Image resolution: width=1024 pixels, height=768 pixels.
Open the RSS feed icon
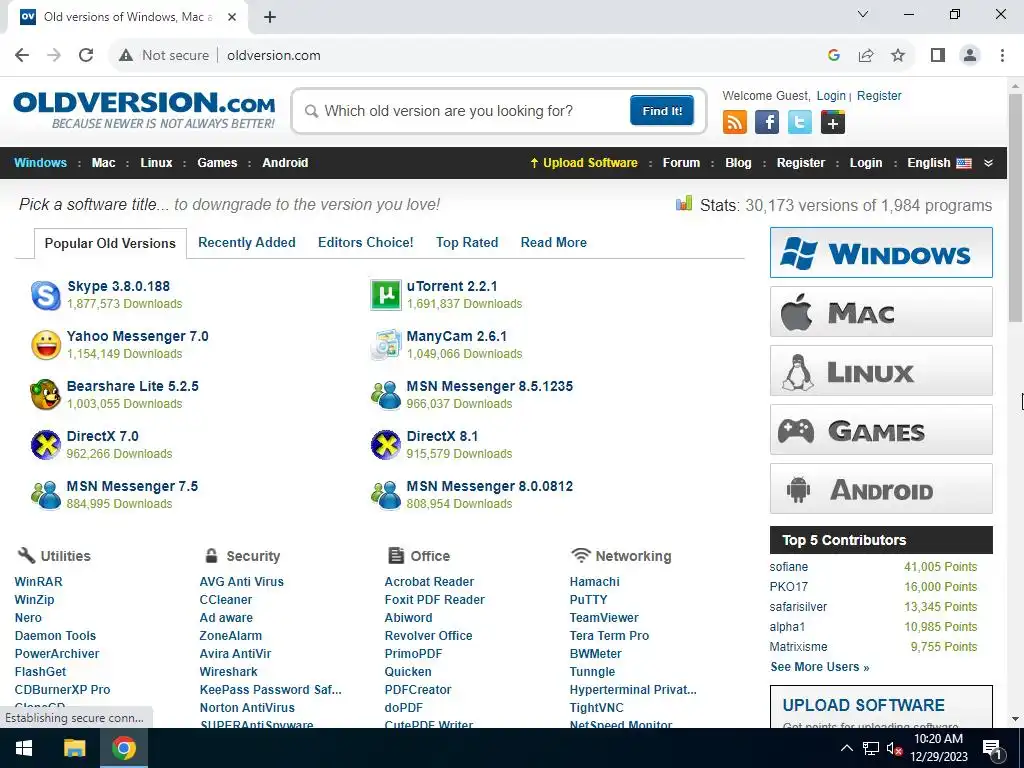click(x=735, y=122)
